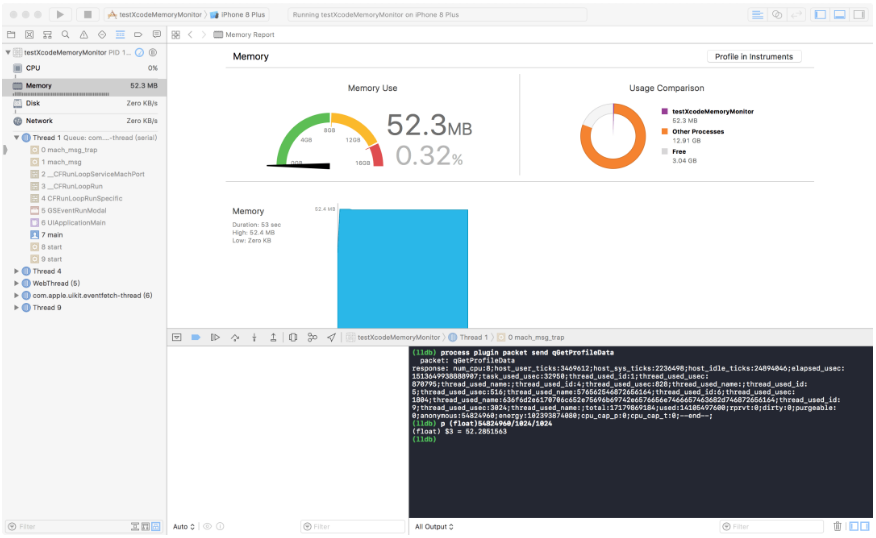Collapse the testXcodeMemoryMonitor process tree

pyautogui.click(x=8, y=53)
